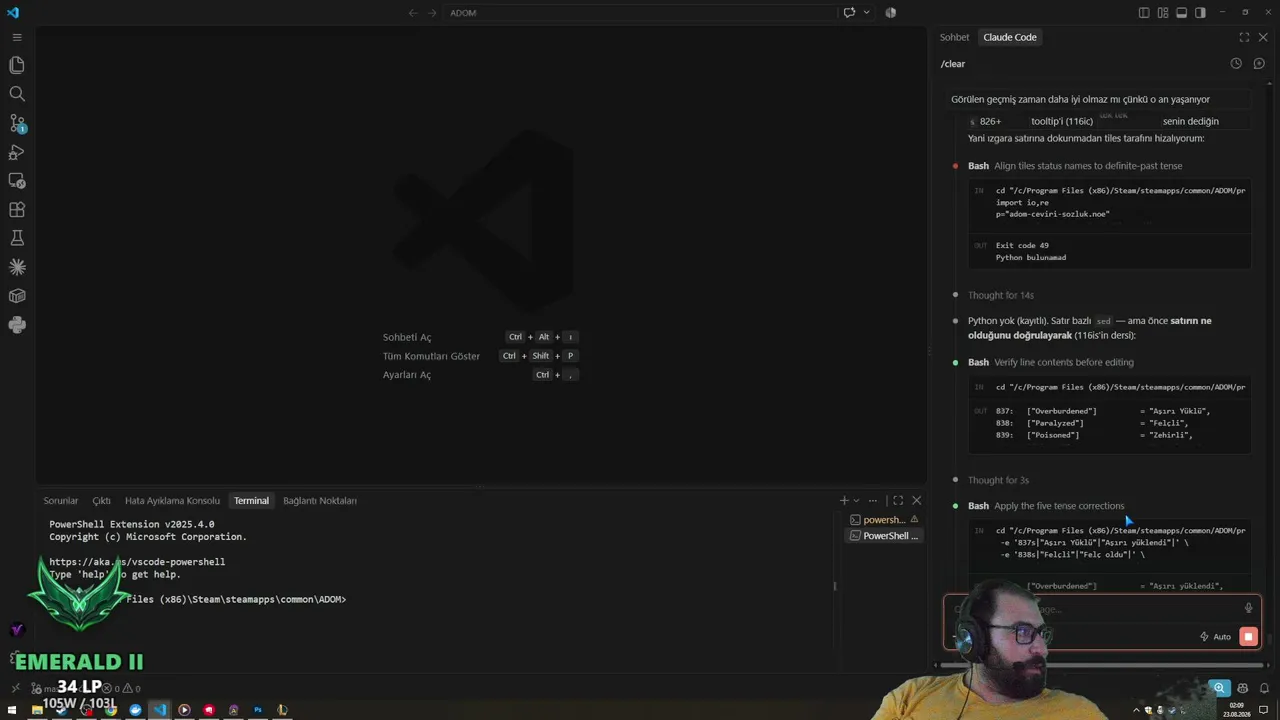
Task: Close the Claude Code side panel
Action: tap(1263, 37)
